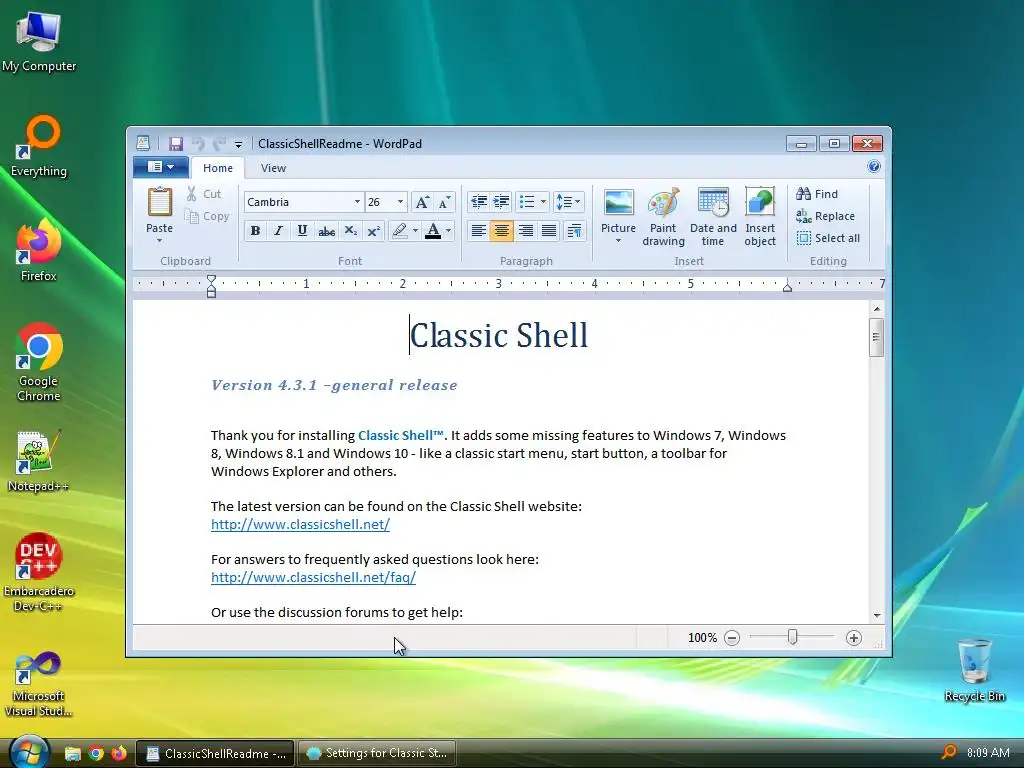This screenshot has height=768, width=1024.
Task: Toggle Superscript formatting
Action: pos(374,231)
